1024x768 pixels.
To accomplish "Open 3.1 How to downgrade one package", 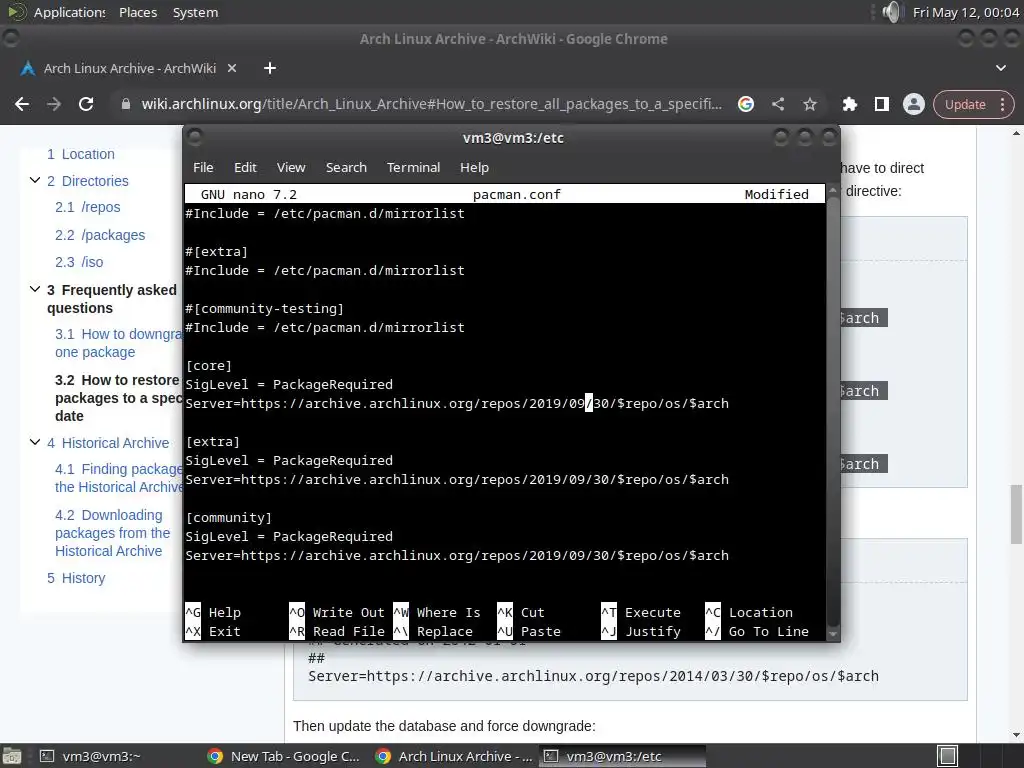I will 118,343.
